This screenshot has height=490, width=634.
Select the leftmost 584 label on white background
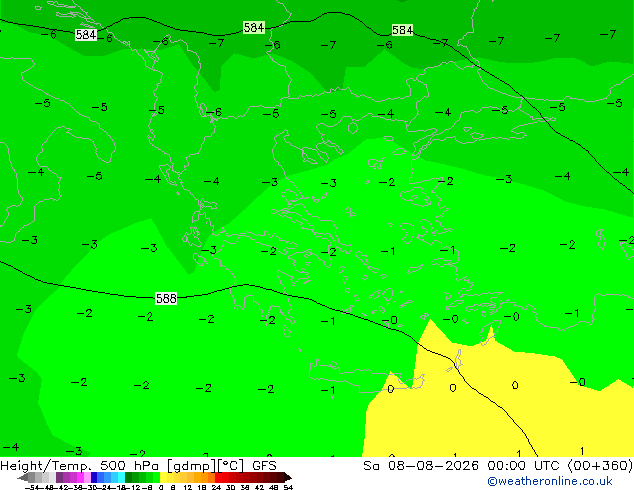coord(86,35)
